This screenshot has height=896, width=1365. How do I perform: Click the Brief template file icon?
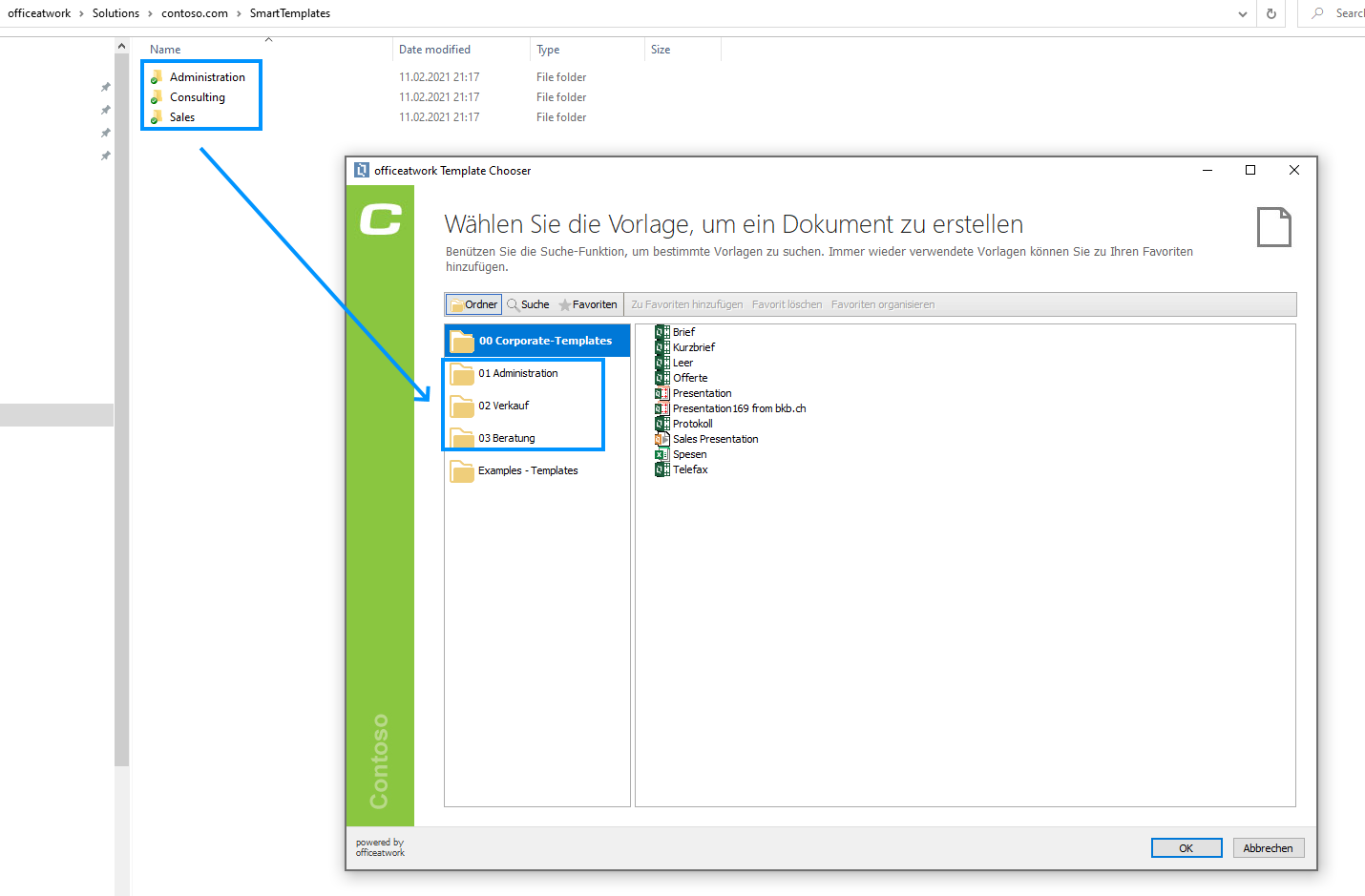[x=661, y=332]
